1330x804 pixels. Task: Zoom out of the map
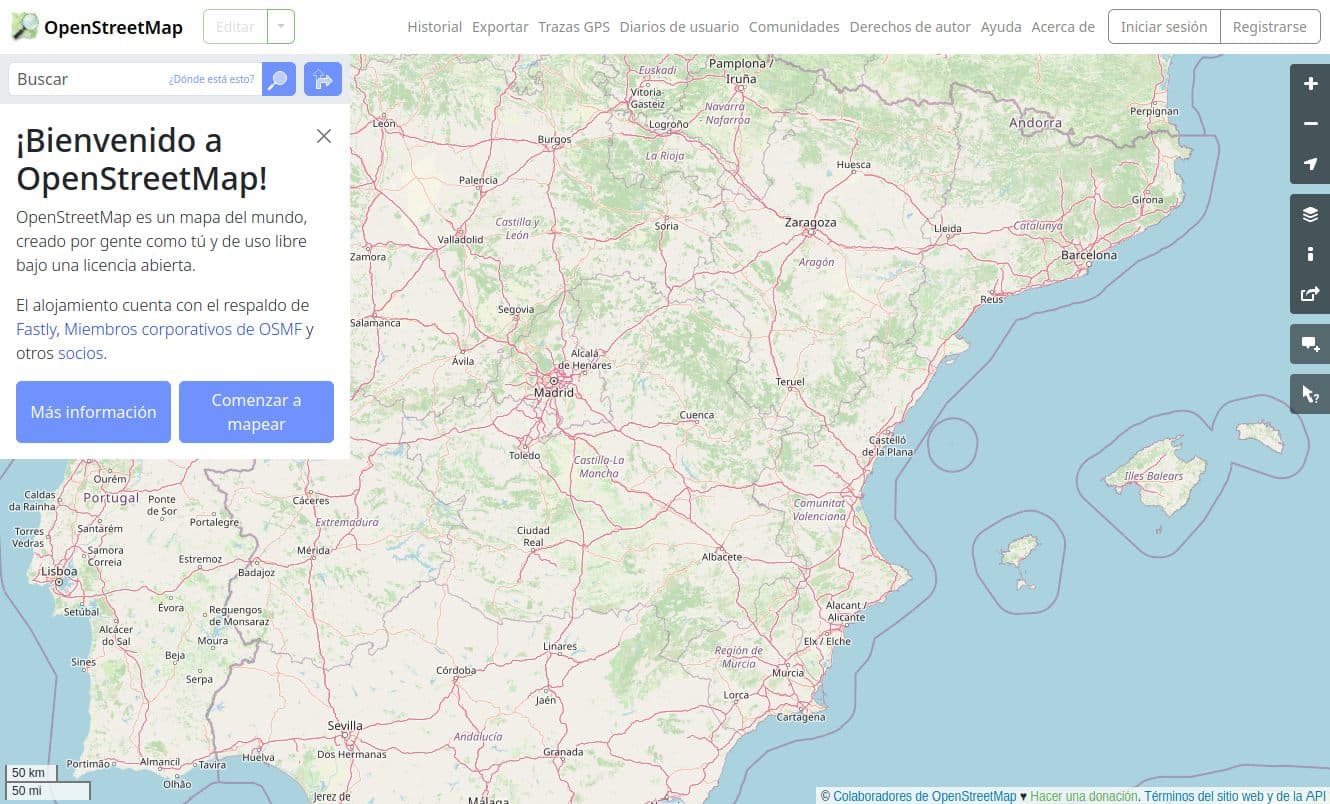click(x=1310, y=124)
